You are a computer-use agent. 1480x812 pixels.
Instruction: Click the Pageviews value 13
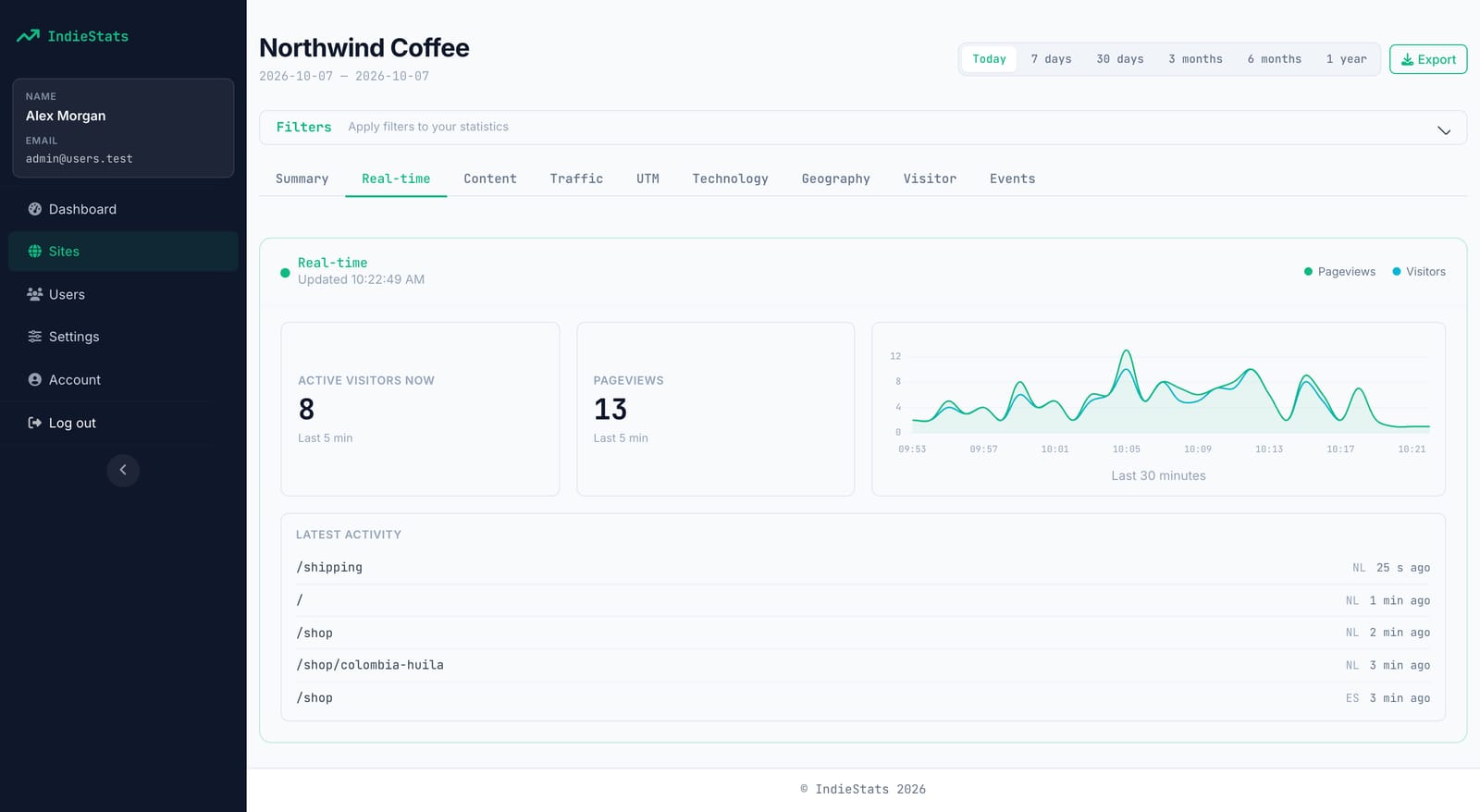tap(610, 409)
